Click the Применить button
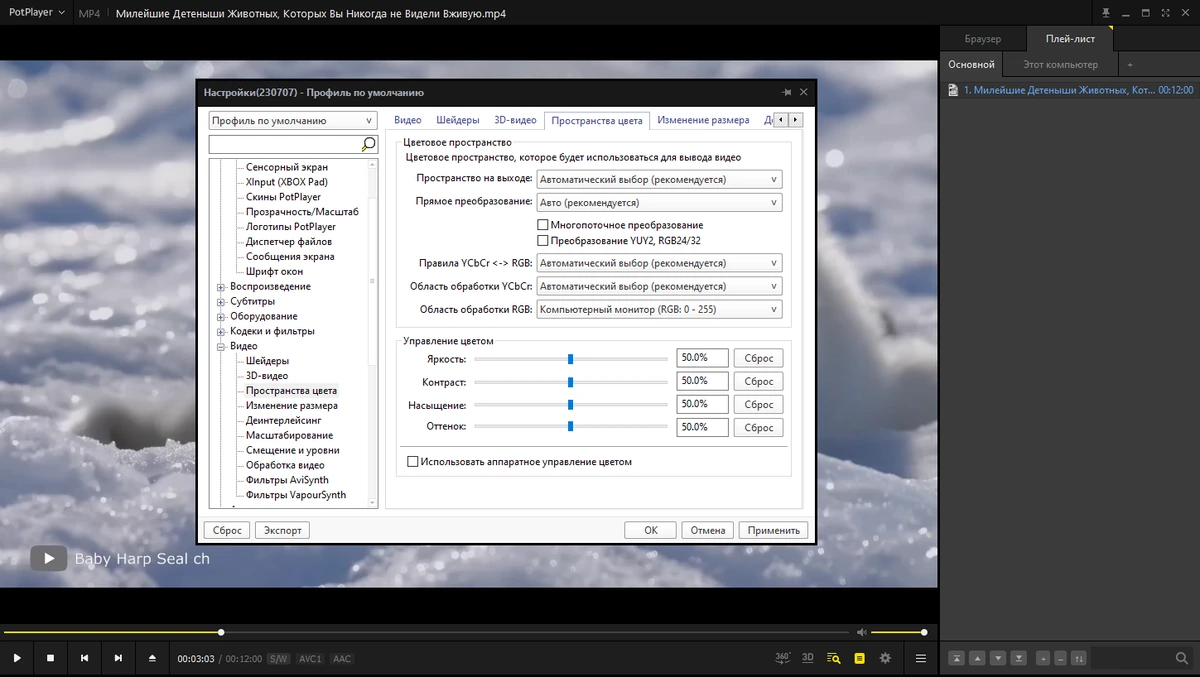 point(774,530)
